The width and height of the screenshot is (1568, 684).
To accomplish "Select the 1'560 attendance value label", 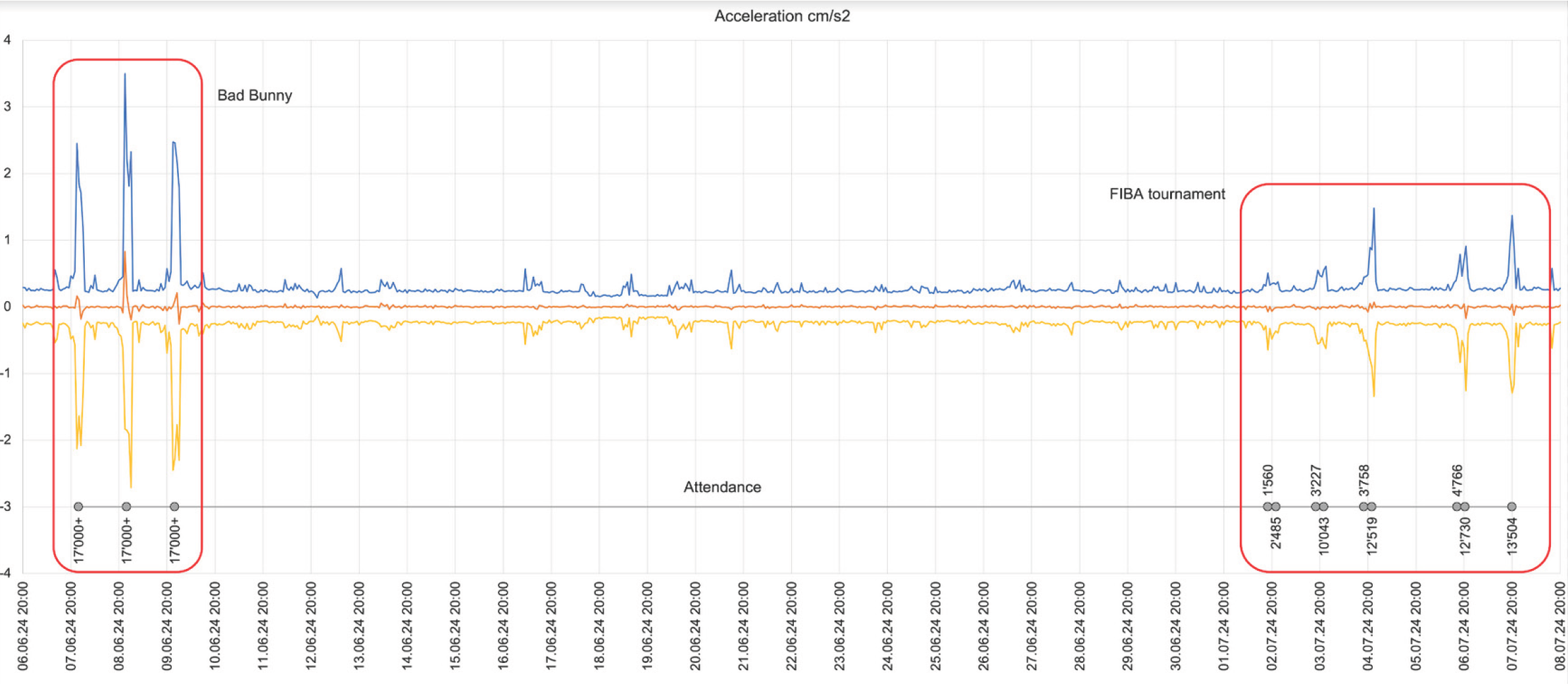I will (x=1267, y=480).
